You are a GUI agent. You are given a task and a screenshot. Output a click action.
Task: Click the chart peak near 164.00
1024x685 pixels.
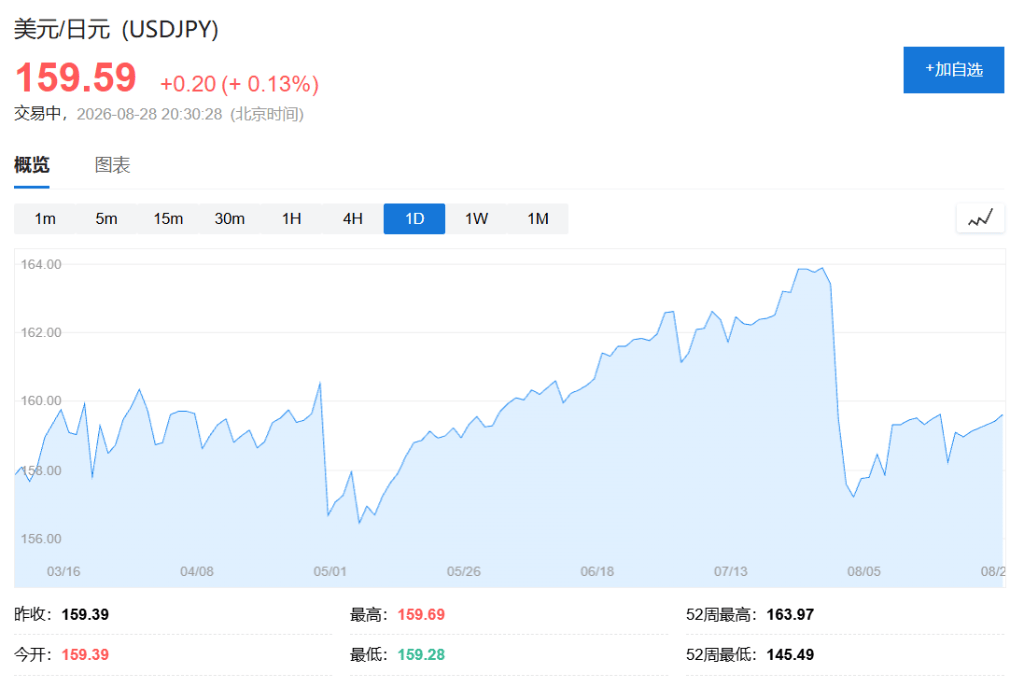[822, 268]
